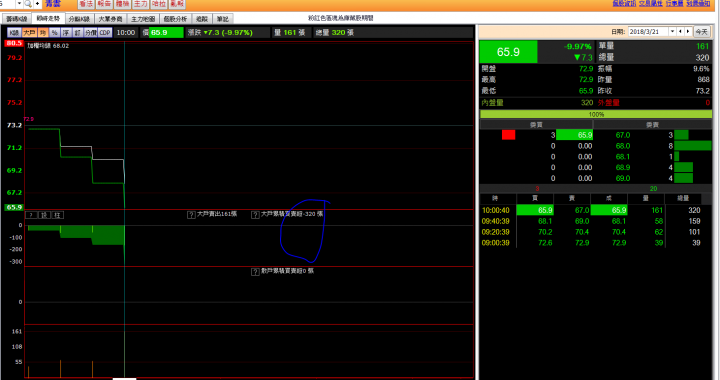Image resolution: width=720 pixels, height=380 pixels.
Task: Click the 68.9 ask price
Action: (x=623, y=168)
